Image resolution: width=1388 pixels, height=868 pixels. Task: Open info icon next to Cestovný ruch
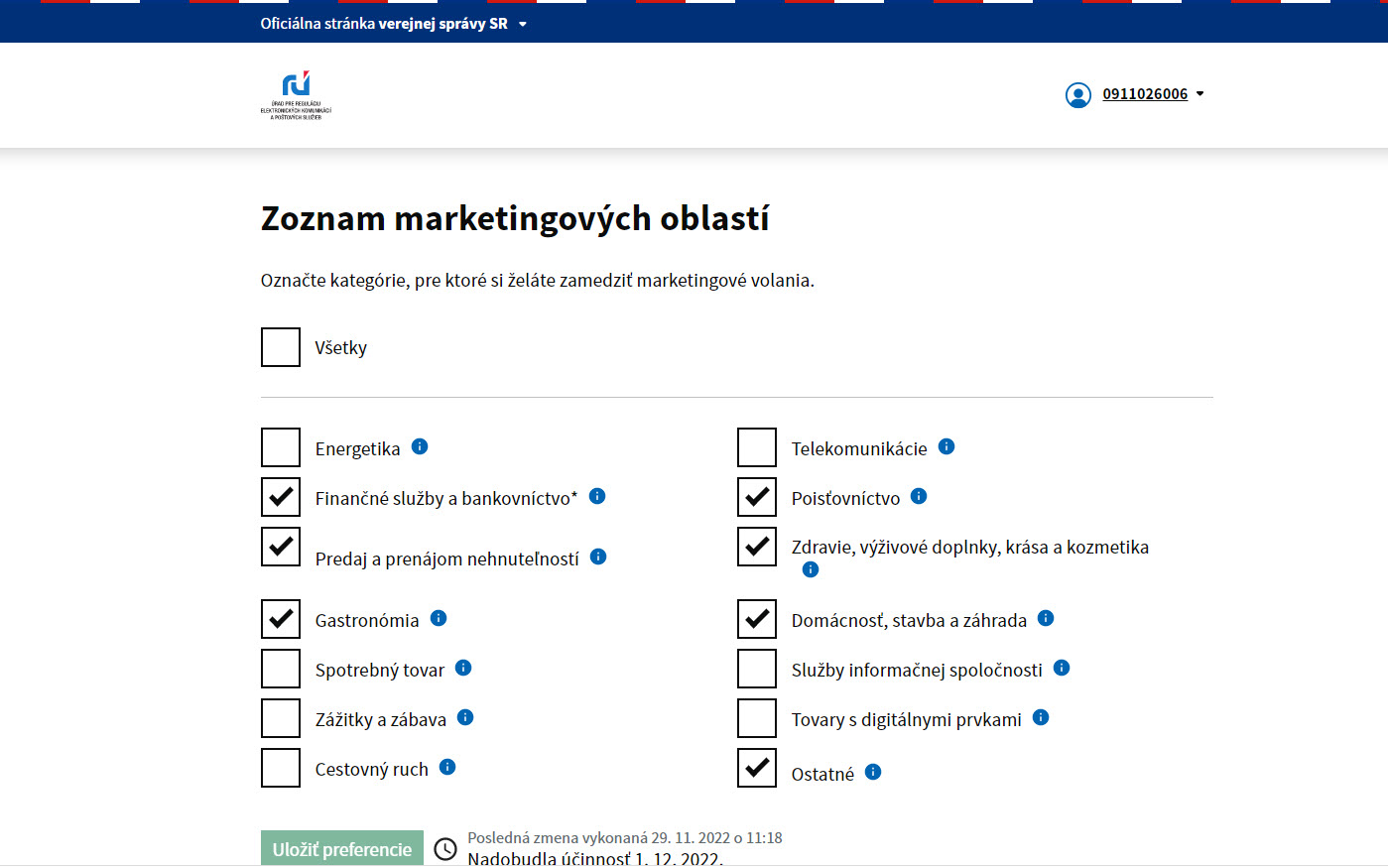tap(447, 767)
